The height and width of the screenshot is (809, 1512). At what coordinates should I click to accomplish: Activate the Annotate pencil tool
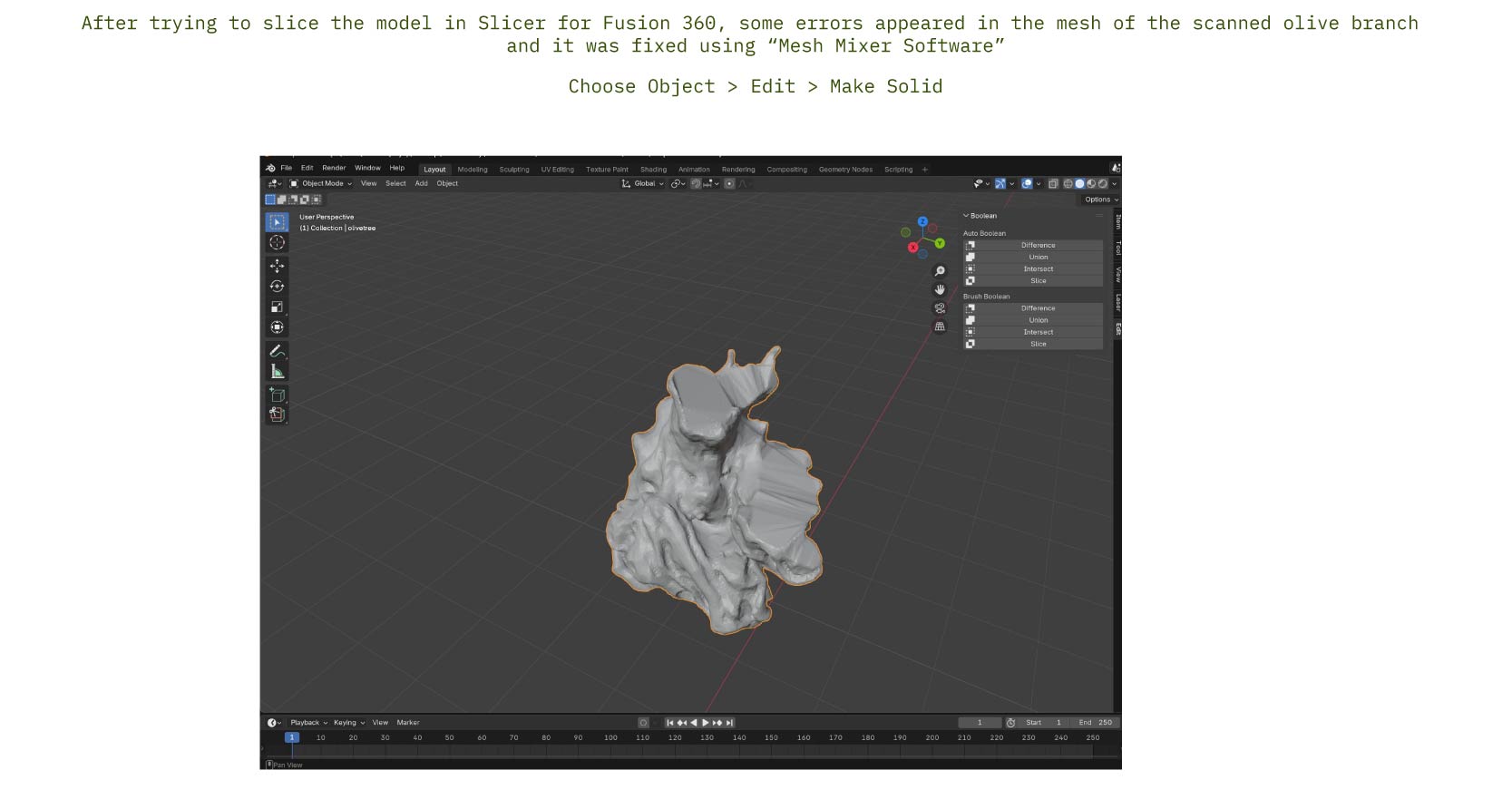click(277, 351)
